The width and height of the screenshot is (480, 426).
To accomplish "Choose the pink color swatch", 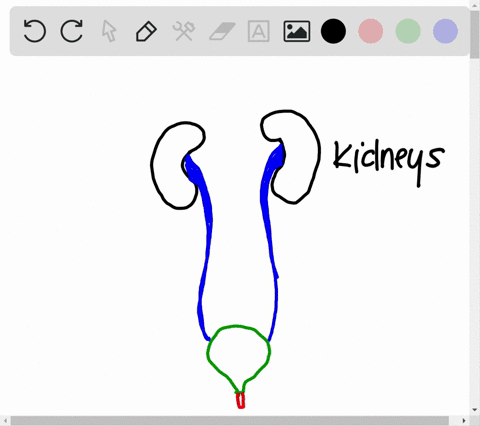I will 371,31.
